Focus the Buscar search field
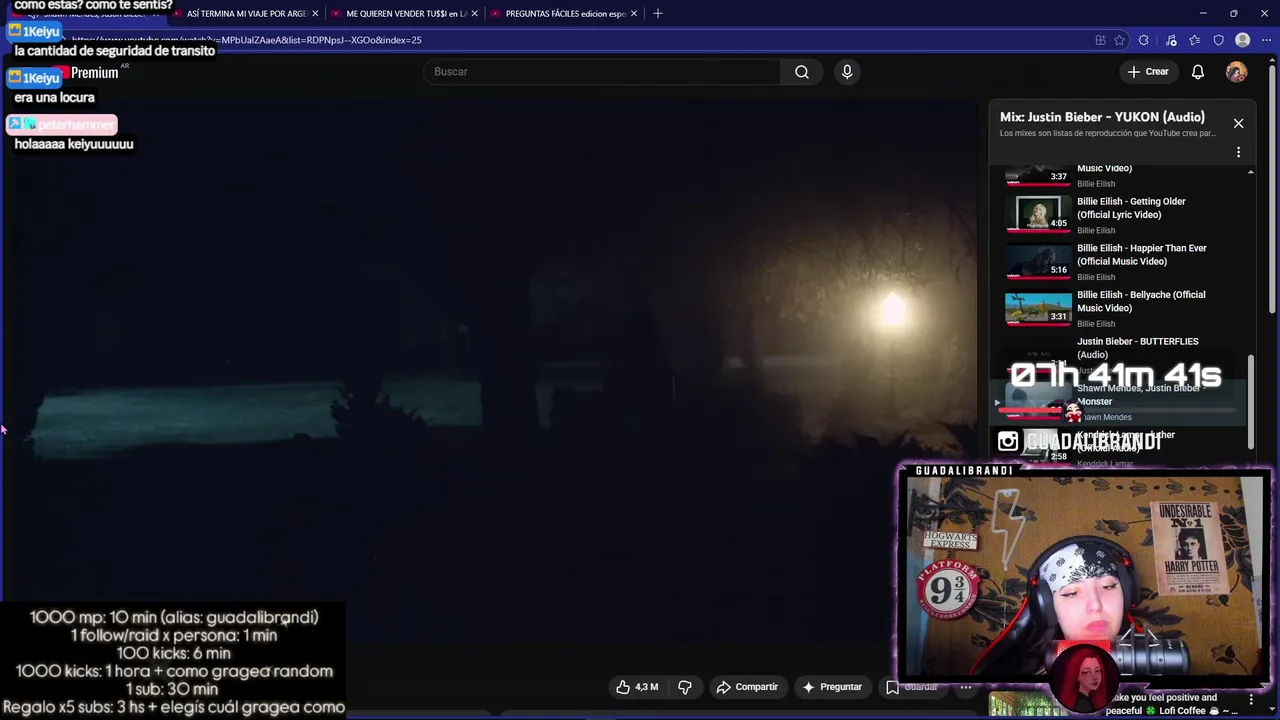 pyautogui.click(x=603, y=72)
